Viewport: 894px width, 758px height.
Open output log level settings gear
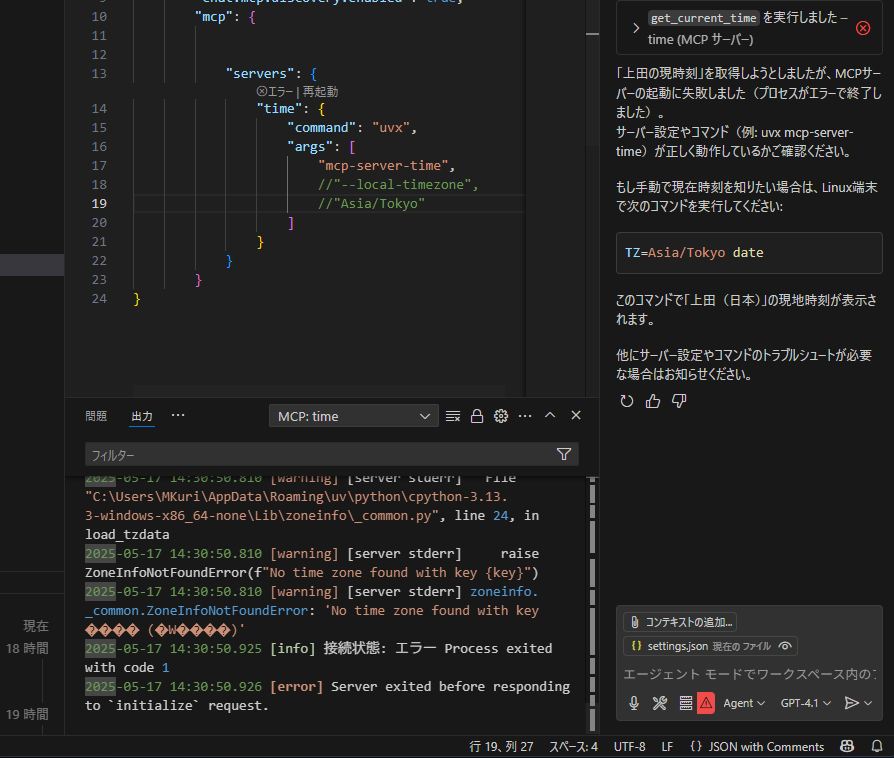501,416
